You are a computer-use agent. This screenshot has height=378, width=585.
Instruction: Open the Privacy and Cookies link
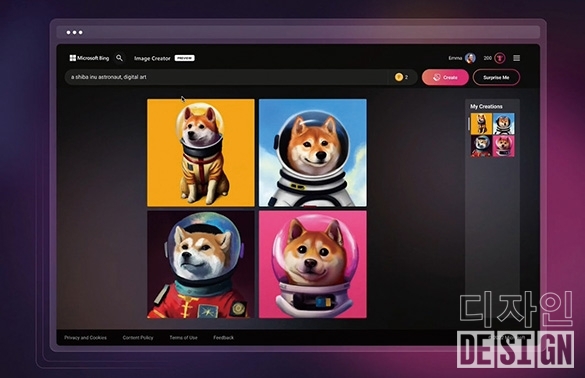pos(85,338)
